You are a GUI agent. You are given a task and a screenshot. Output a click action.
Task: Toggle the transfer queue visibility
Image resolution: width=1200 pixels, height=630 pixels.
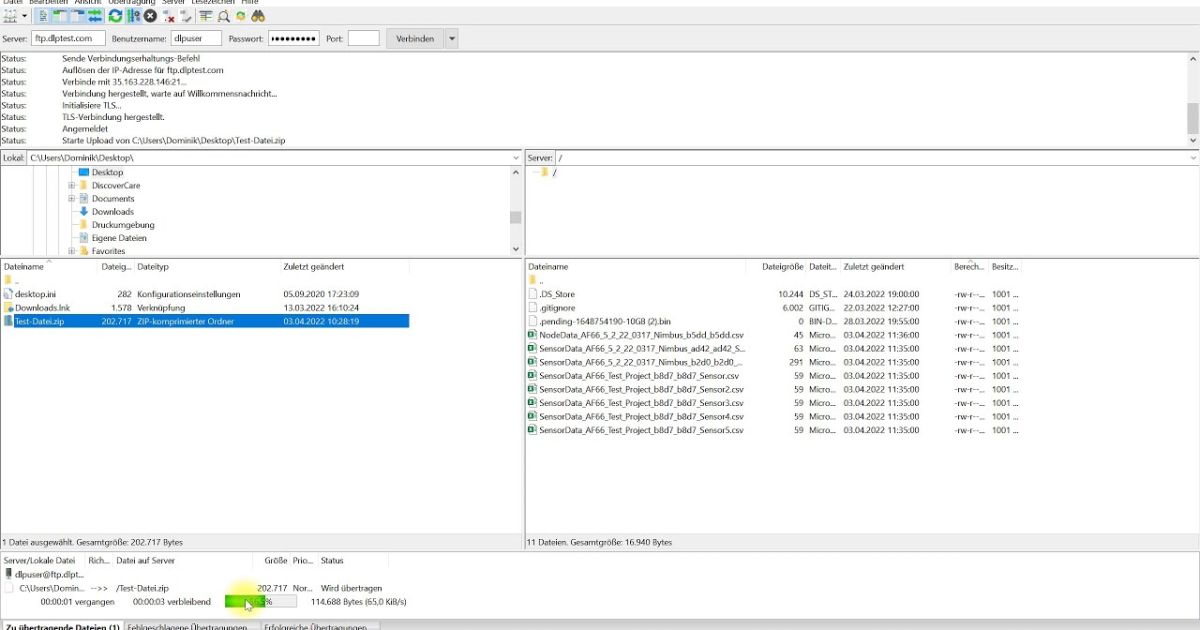[x=93, y=18]
